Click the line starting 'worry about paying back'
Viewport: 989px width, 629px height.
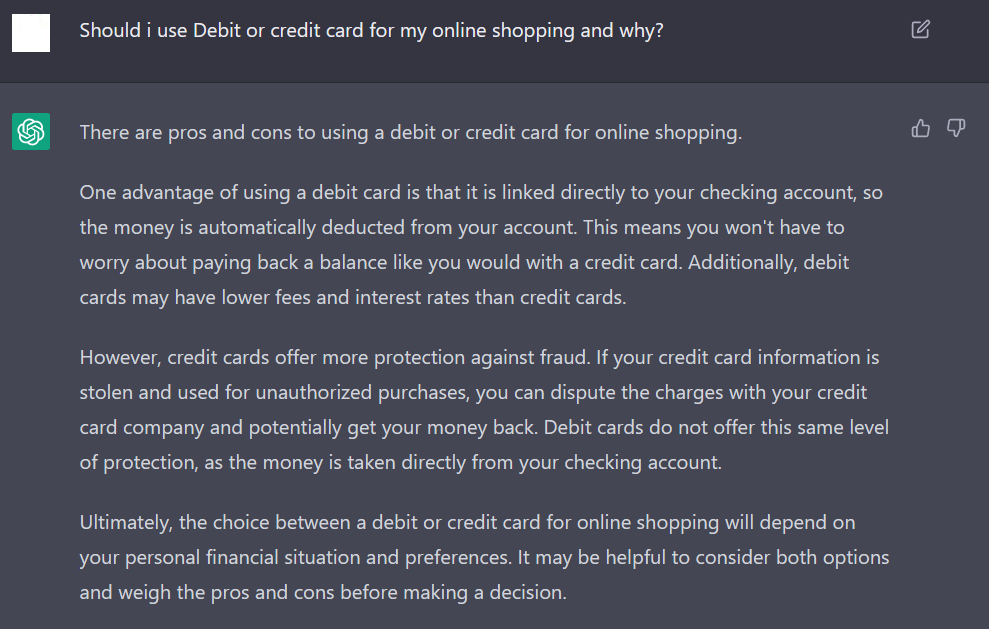pyautogui.click(x=464, y=262)
